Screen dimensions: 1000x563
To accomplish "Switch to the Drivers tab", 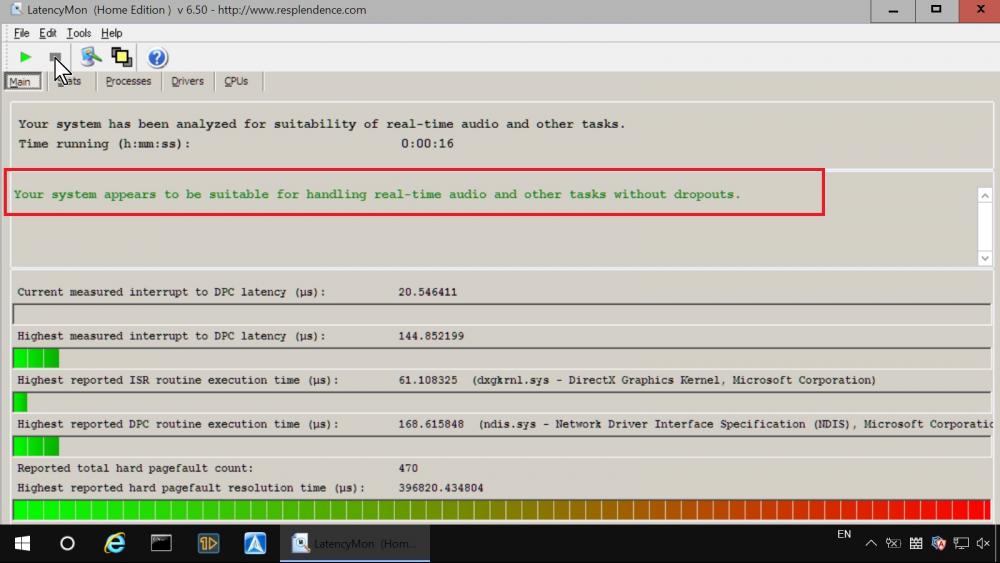I will (x=188, y=82).
